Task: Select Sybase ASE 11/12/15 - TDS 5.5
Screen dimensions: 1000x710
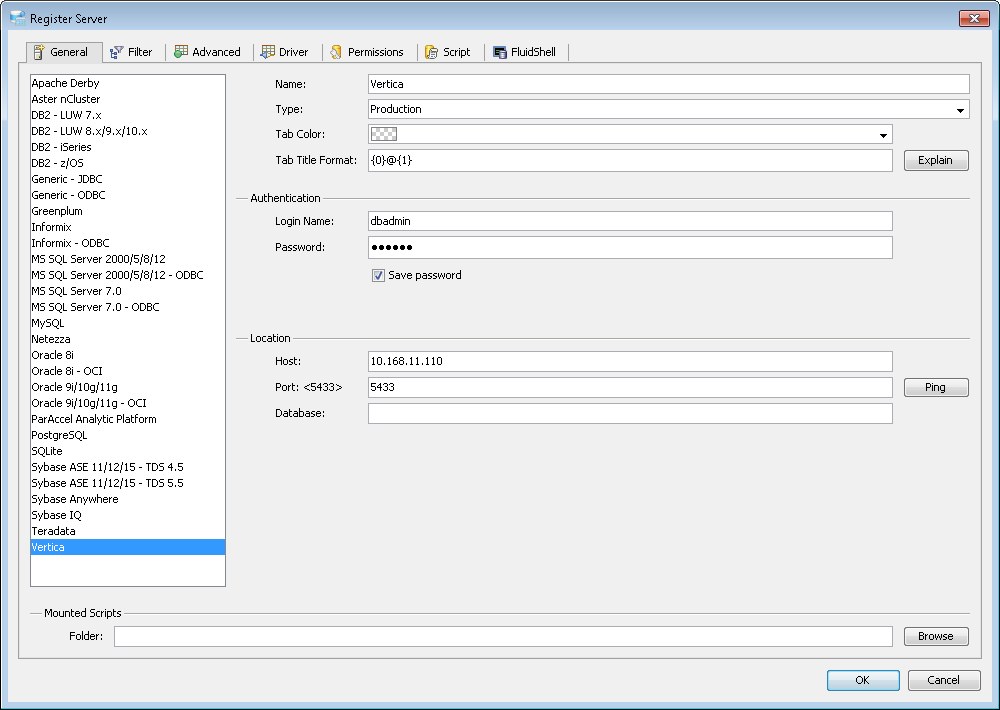Action: pyautogui.click(x=128, y=483)
